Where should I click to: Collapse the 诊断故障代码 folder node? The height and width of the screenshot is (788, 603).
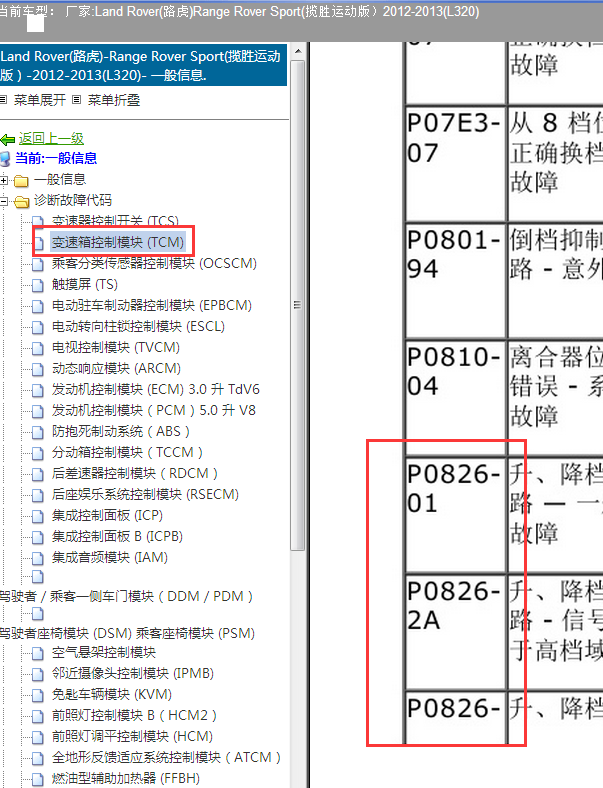(4, 201)
